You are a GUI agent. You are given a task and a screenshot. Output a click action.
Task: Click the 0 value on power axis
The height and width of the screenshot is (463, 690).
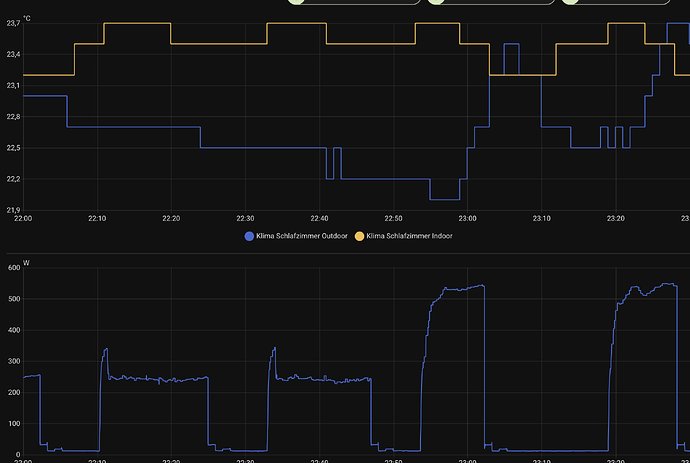click(18, 455)
